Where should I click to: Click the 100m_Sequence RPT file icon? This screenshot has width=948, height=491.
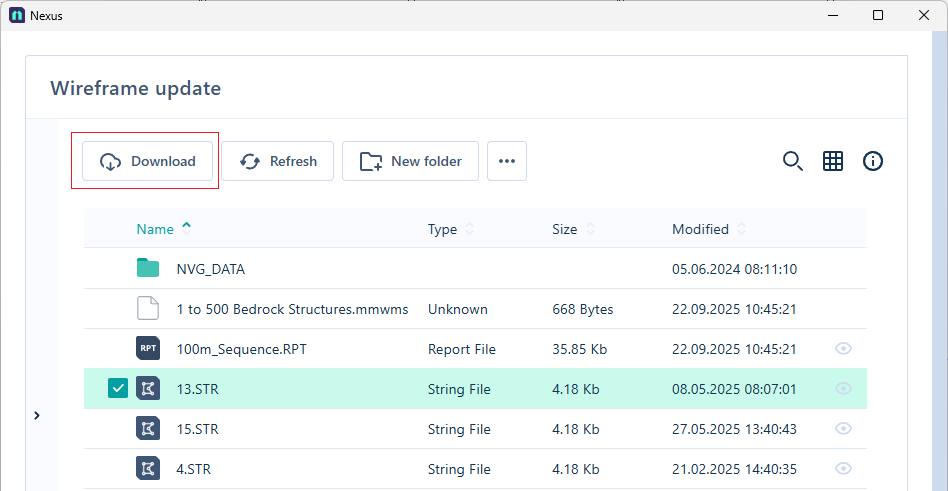click(x=148, y=349)
